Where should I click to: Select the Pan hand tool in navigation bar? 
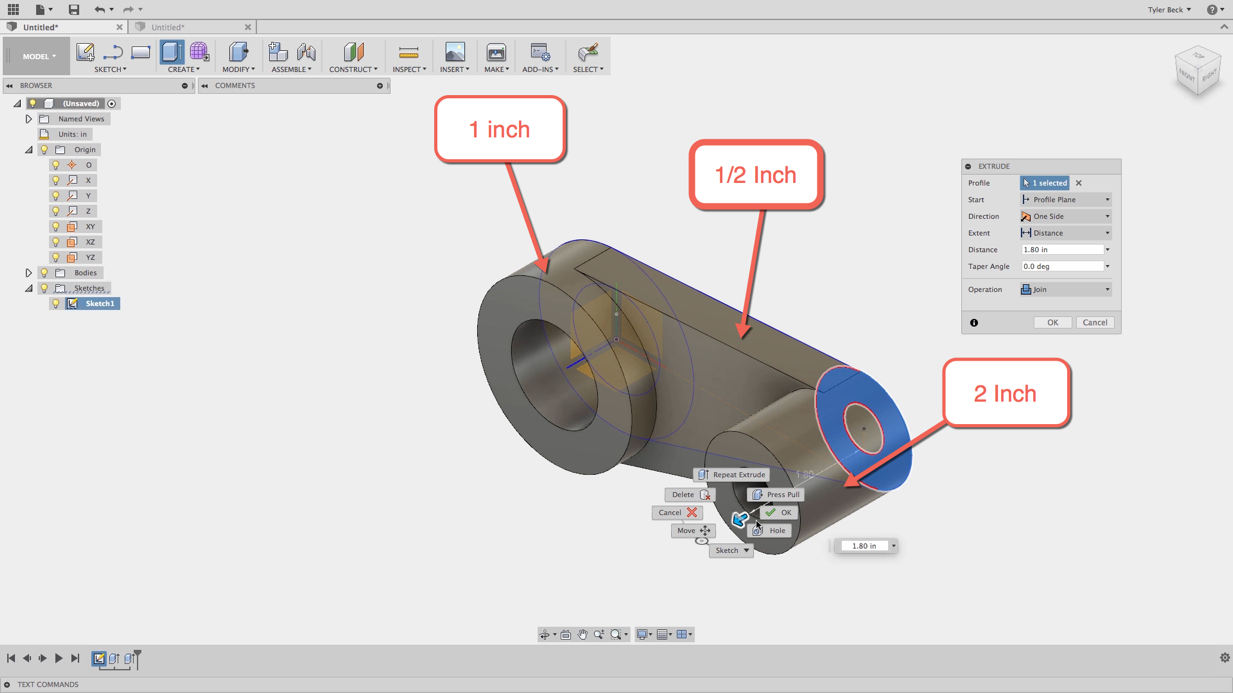pyautogui.click(x=582, y=635)
